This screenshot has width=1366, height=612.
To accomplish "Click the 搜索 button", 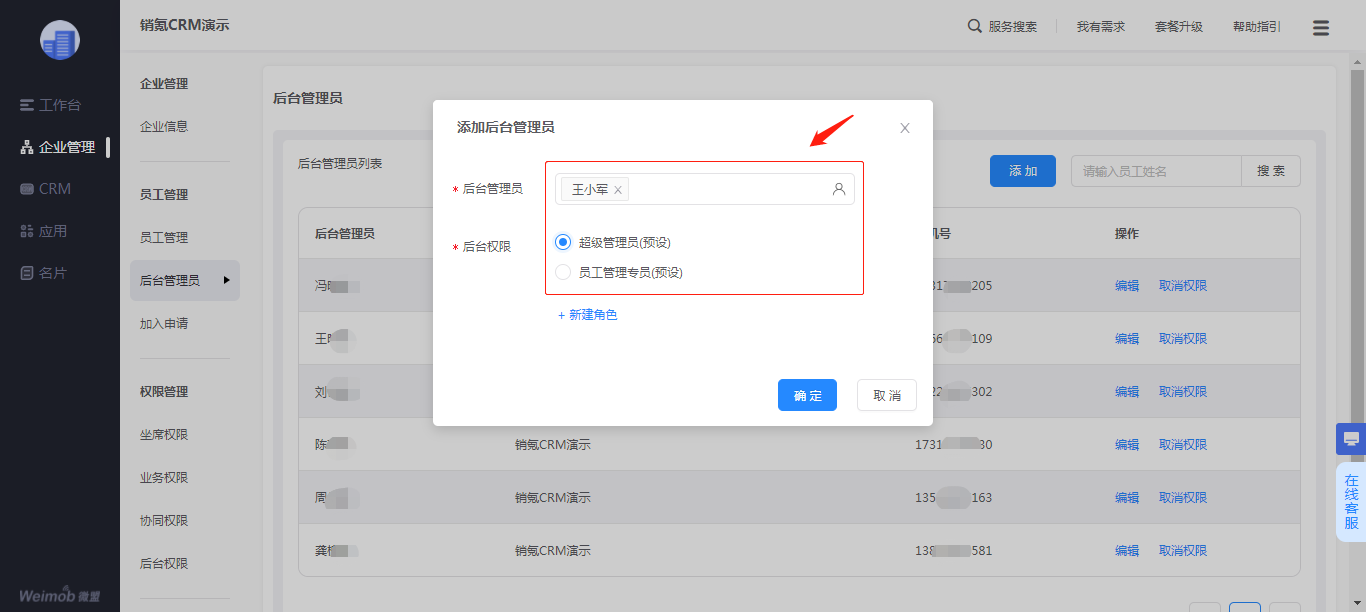I will tap(1271, 171).
